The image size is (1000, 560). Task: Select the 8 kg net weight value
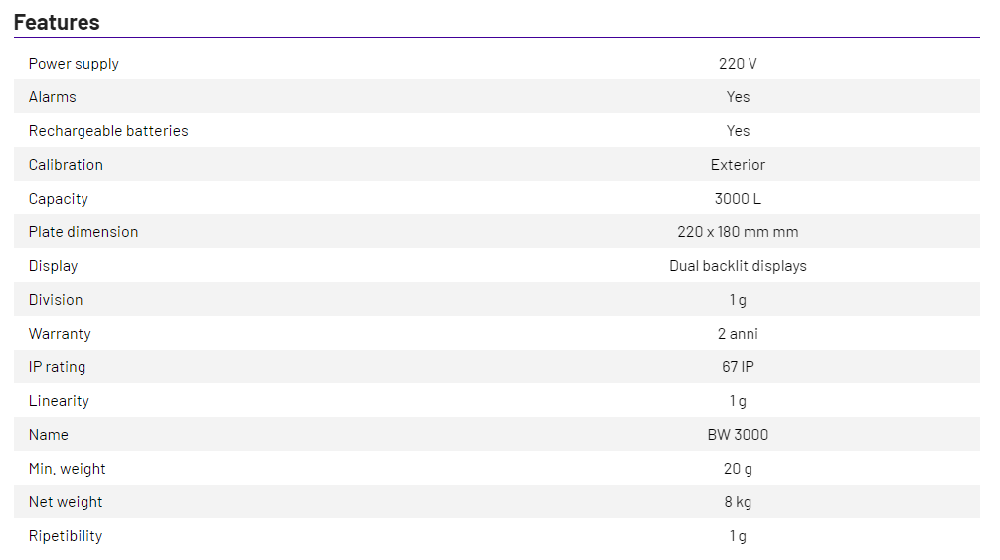point(738,502)
